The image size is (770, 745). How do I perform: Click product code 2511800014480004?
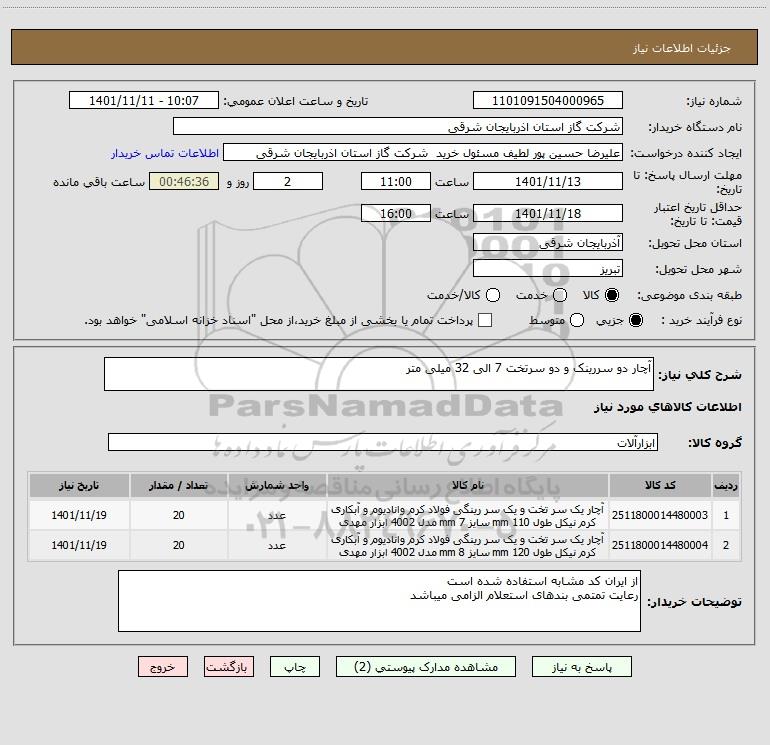tap(660, 545)
